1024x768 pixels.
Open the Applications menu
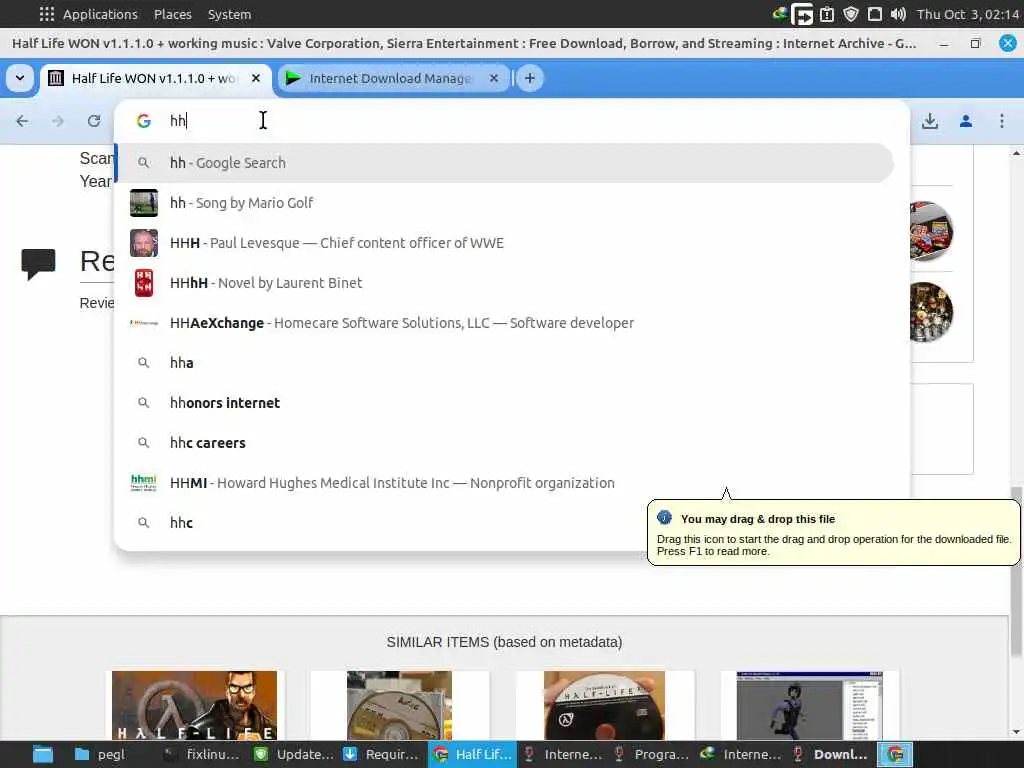coord(88,14)
